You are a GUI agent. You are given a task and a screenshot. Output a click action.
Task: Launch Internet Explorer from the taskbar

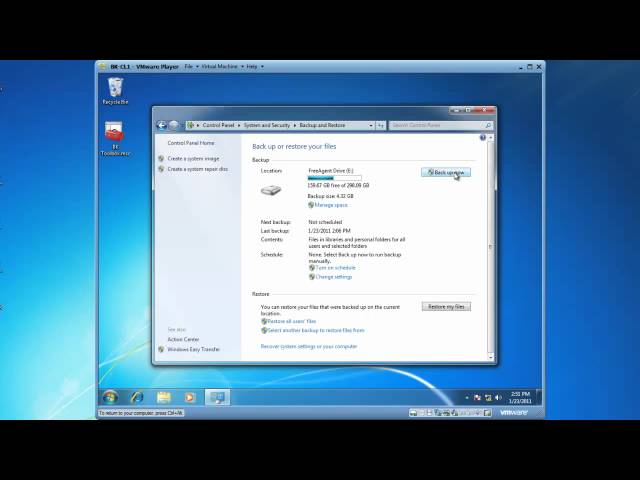click(x=137, y=397)
